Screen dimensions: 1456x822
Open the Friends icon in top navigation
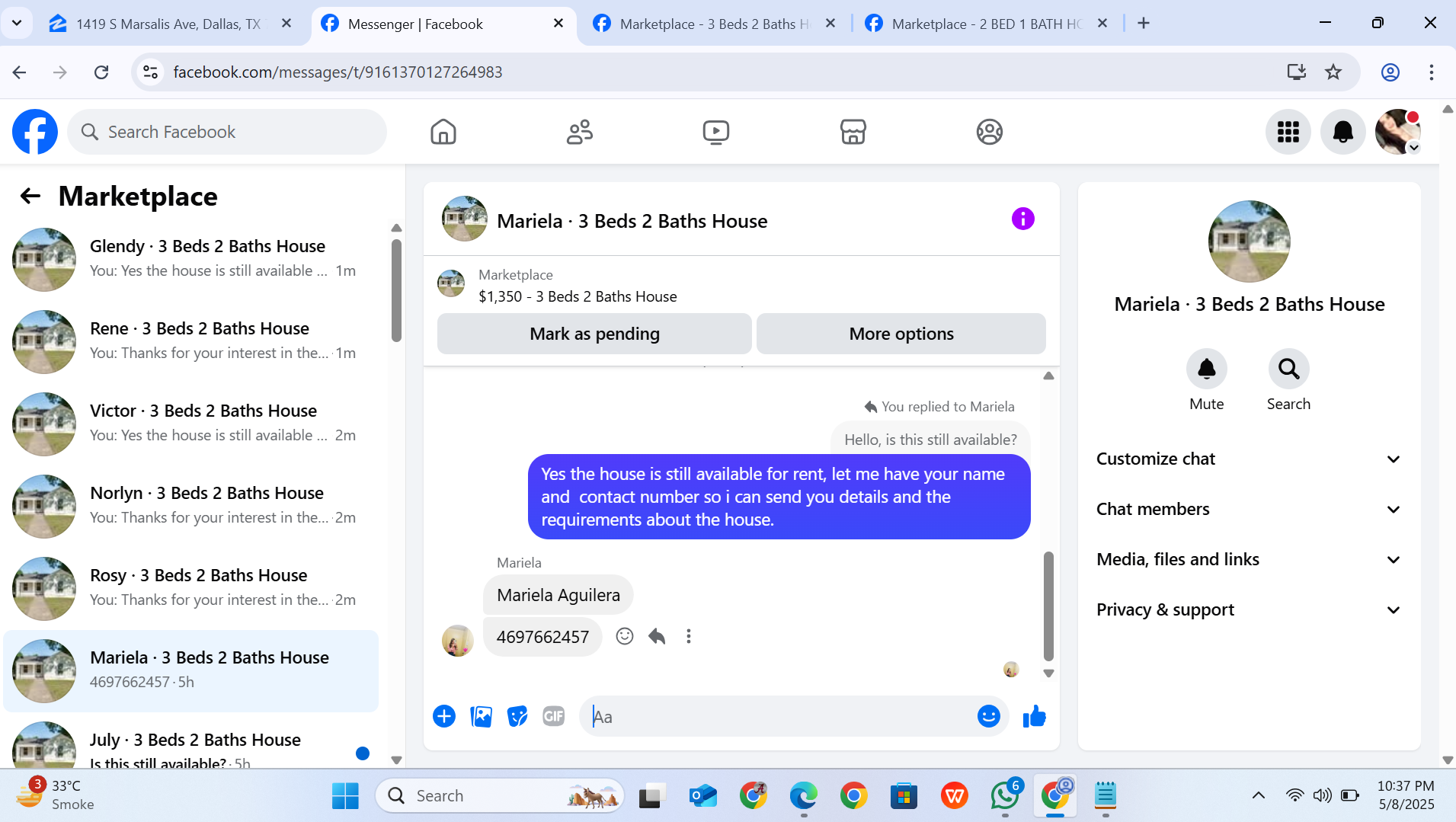580,132
